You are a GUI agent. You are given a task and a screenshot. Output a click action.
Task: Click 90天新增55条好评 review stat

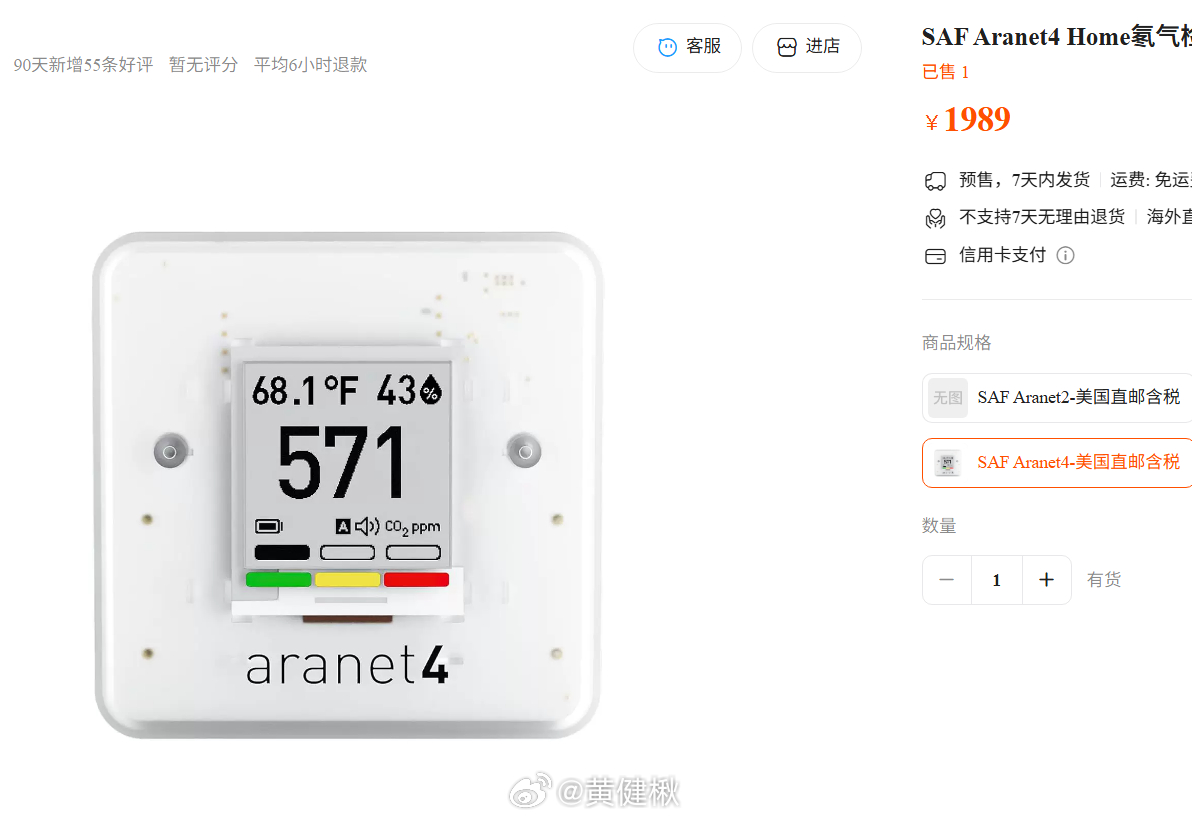click(83, 65)
